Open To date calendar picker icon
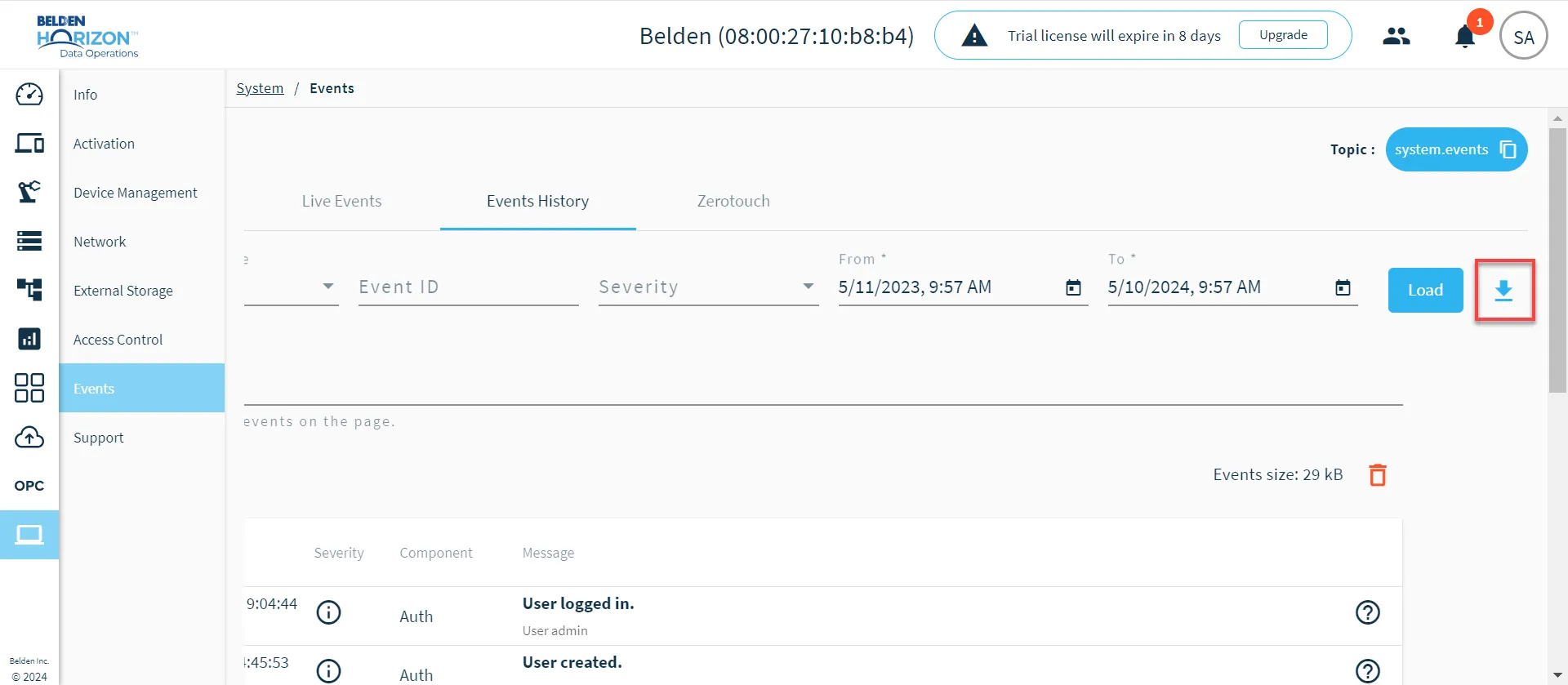This screenshot has height=685, width=1568. point(1343,287)
